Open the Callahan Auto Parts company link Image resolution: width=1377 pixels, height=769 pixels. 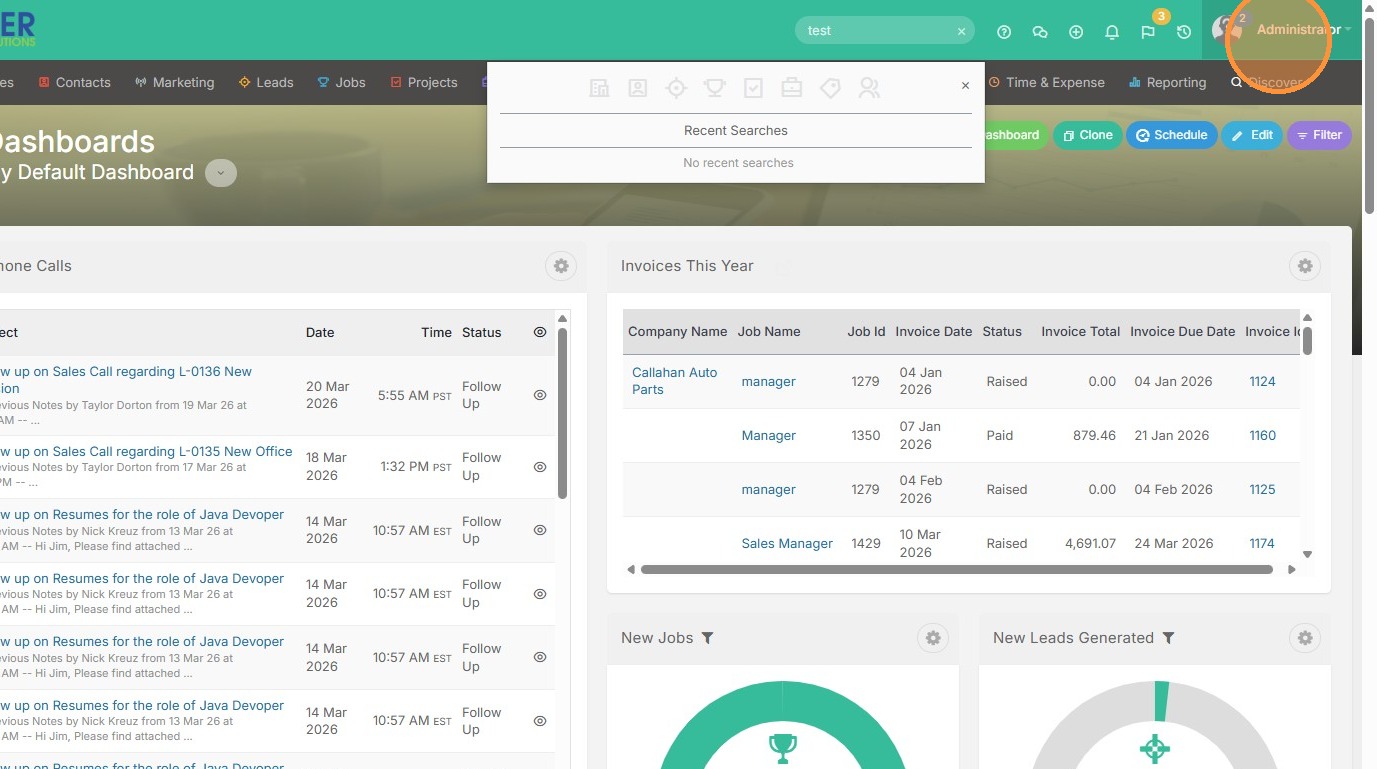pyautogui.click(x=675, y=381)
